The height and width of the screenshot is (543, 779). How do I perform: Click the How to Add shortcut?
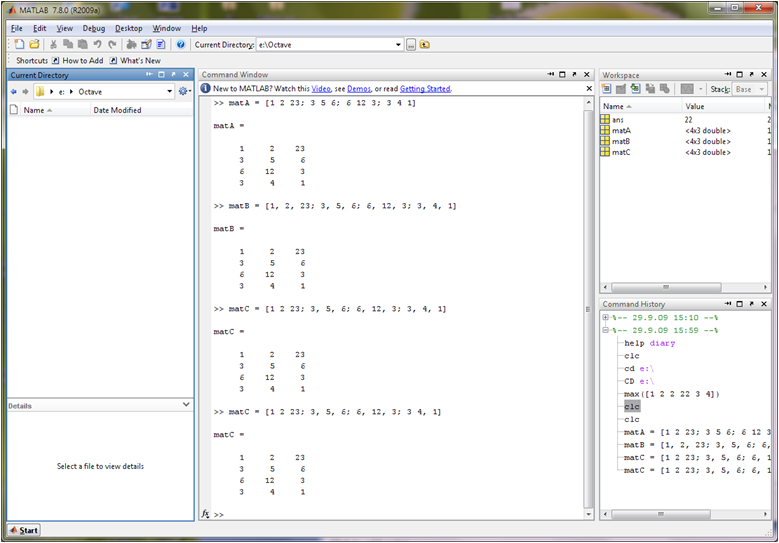[78, 61]
